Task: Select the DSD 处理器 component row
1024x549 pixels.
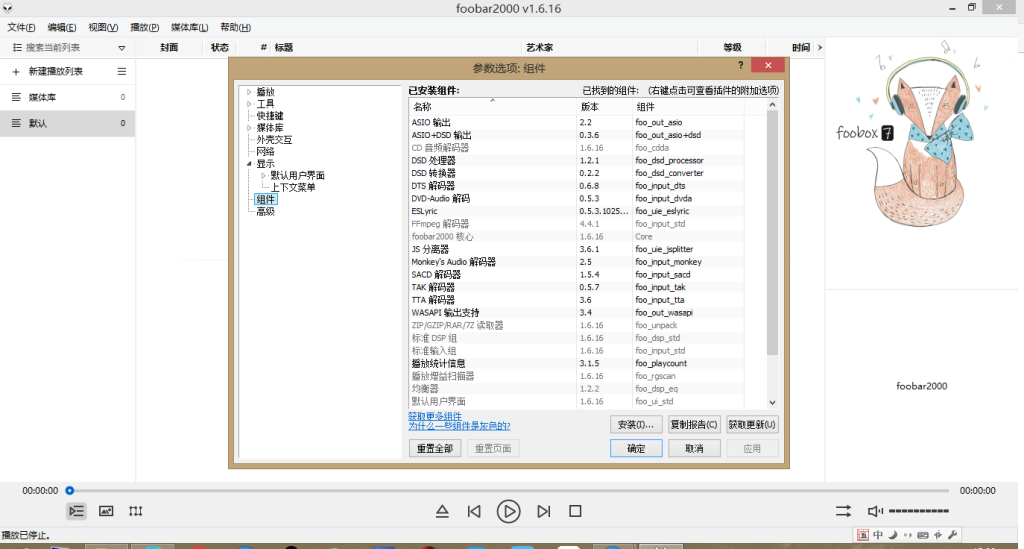Action: pyautogui.click(x=577, y=160)
